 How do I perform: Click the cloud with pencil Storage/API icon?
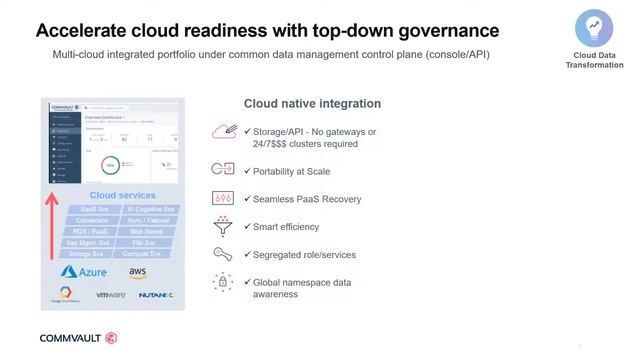click(224, 132)
